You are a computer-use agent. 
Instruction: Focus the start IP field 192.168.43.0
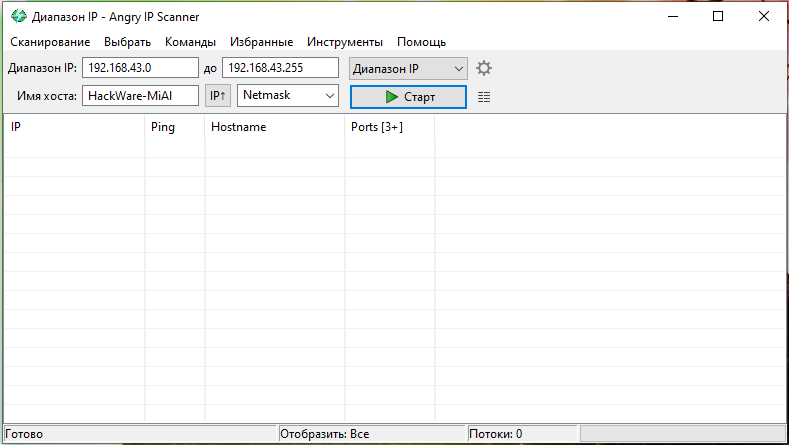140,67
